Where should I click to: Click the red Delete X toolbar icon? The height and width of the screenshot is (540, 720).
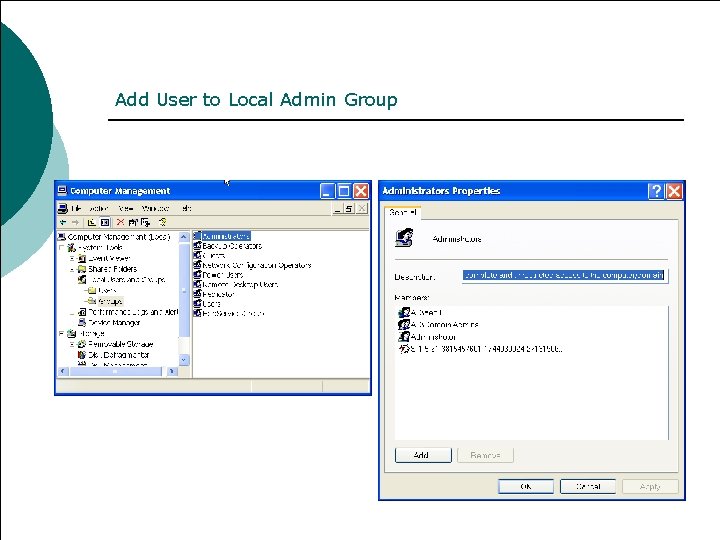120,222
